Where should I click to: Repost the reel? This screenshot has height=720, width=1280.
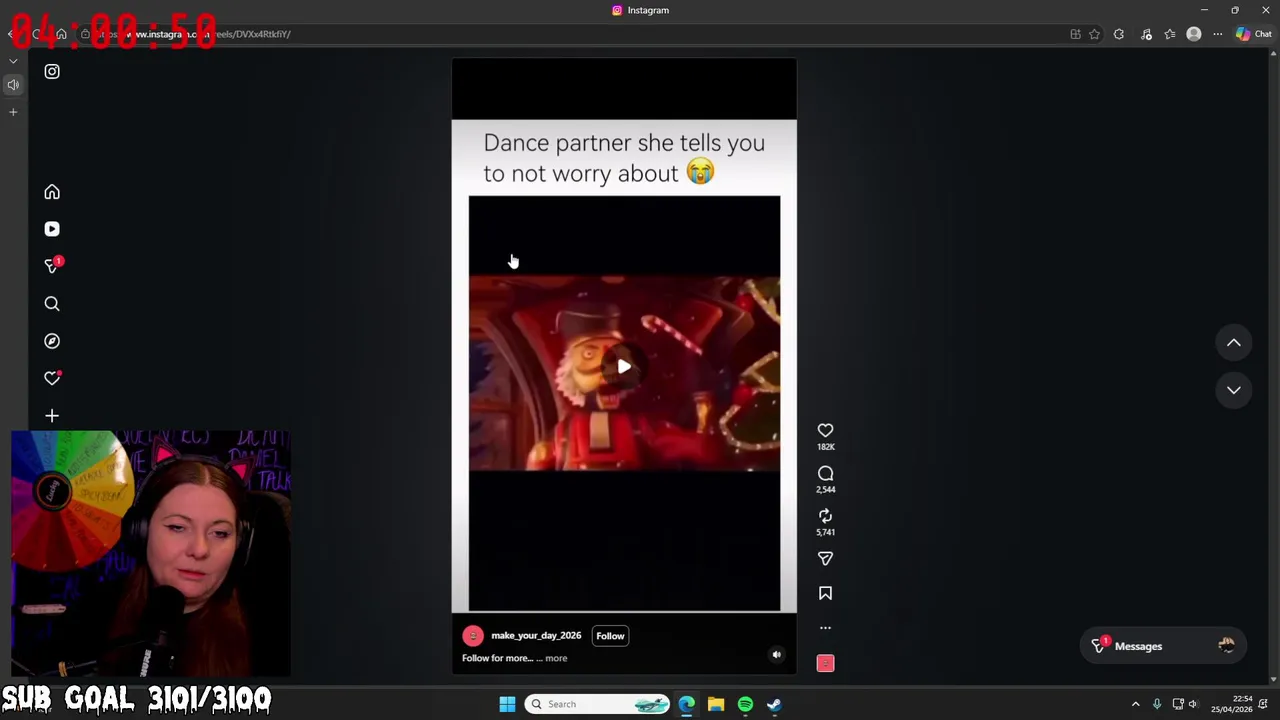click(x=825, y=516)
